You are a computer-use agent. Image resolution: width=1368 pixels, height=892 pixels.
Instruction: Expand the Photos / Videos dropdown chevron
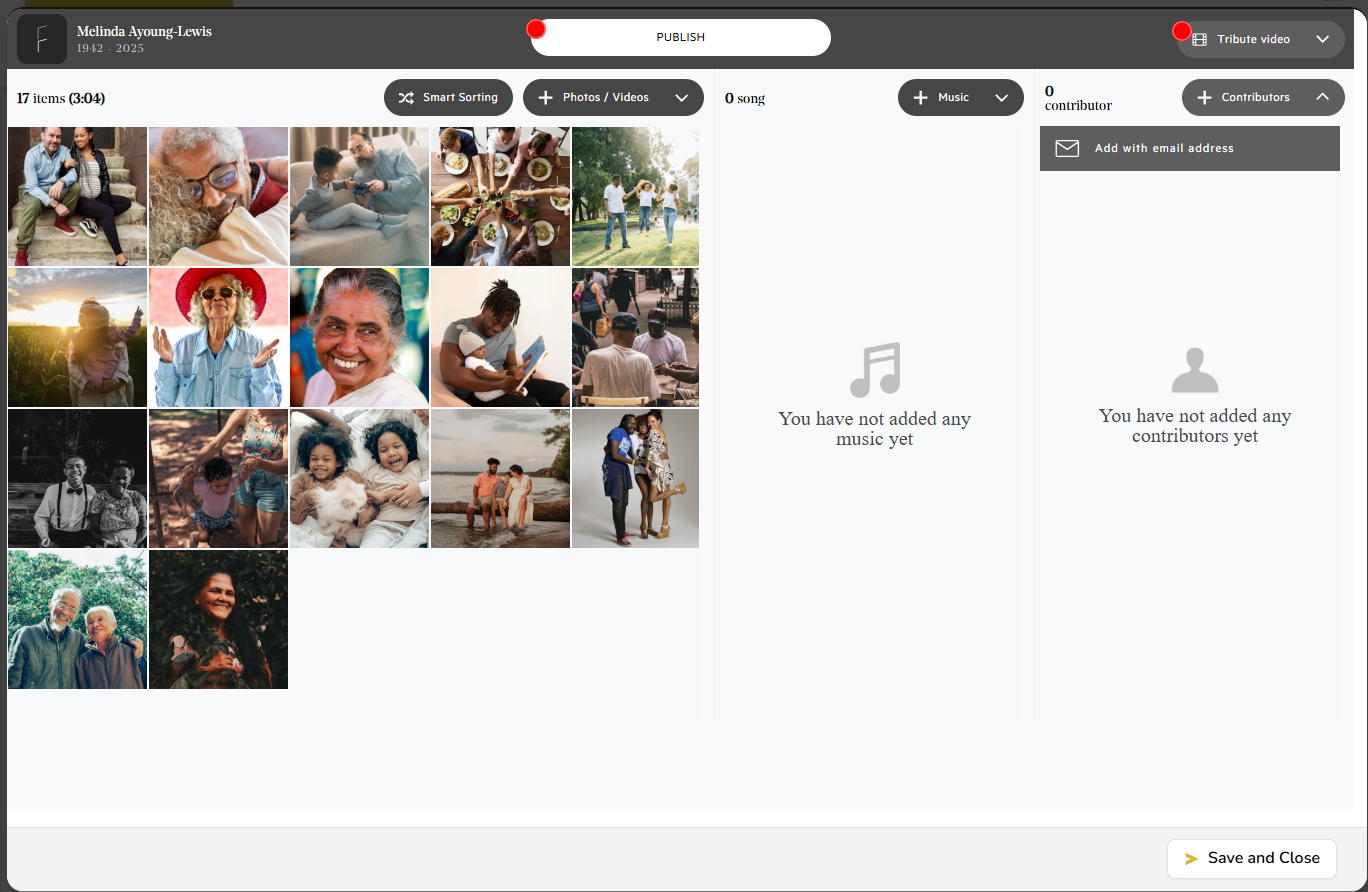682,98
